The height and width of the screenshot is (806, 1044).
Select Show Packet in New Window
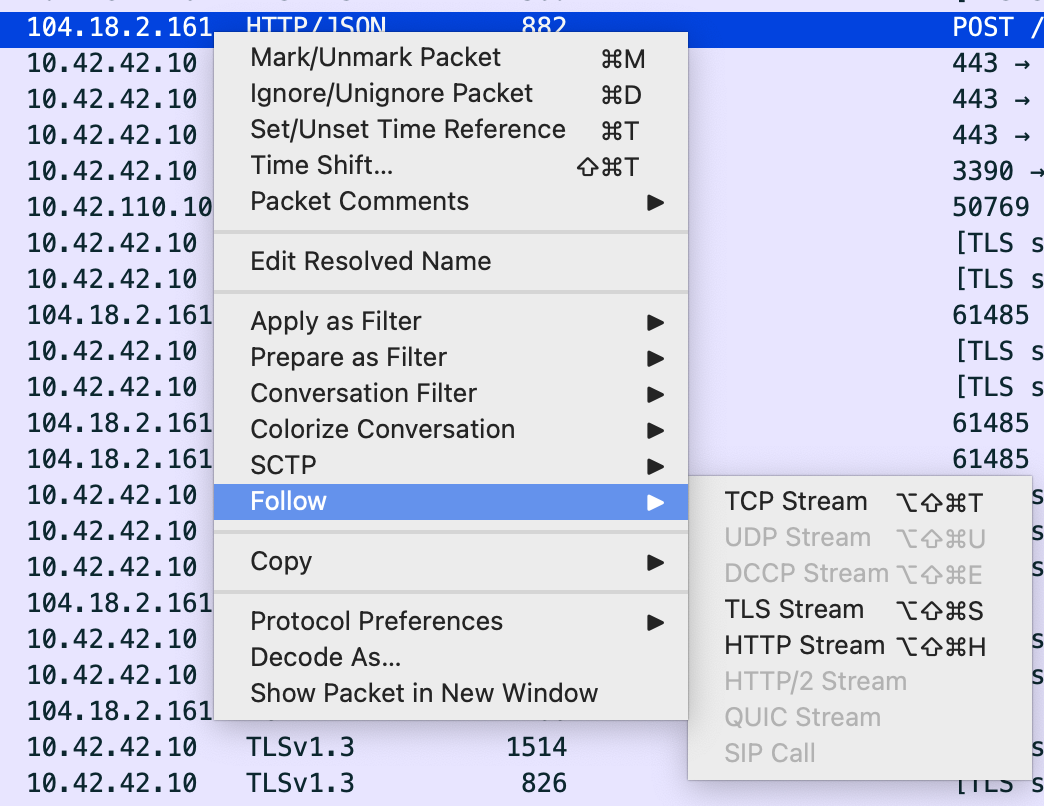pos(424,694)
